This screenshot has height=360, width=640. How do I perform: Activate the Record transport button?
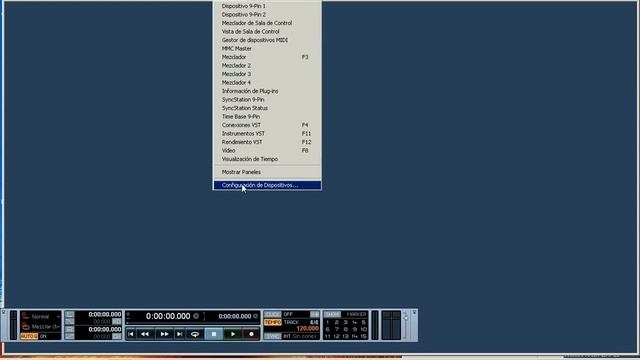click(x=251, y=334)
